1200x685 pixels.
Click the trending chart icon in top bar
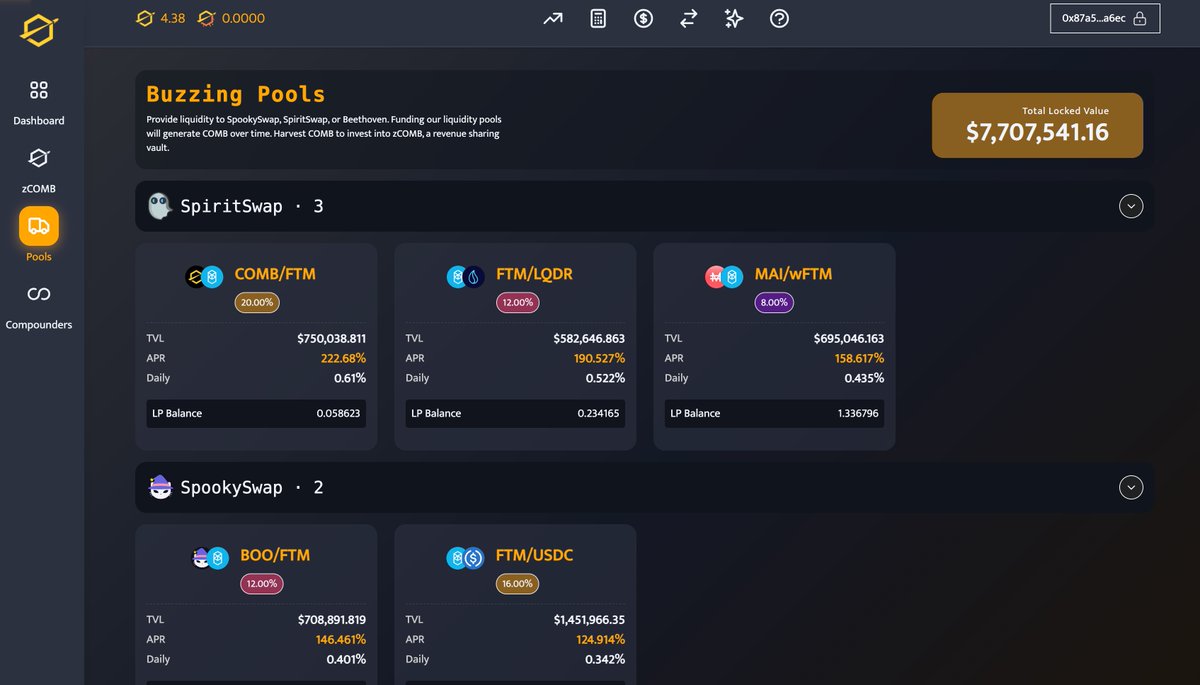pos(553,19)
